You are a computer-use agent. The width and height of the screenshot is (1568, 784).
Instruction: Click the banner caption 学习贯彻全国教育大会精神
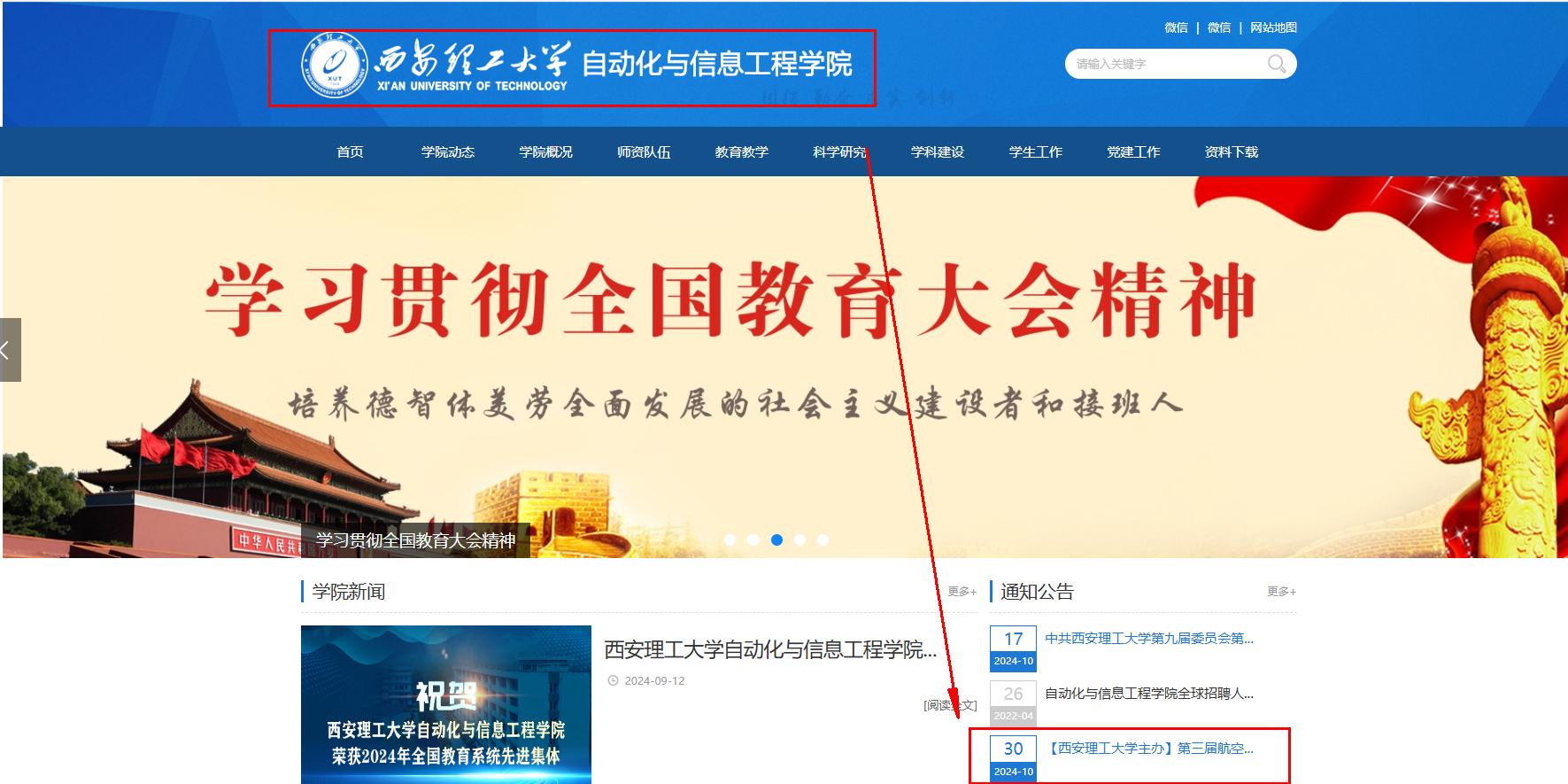(x=416, y=540)
